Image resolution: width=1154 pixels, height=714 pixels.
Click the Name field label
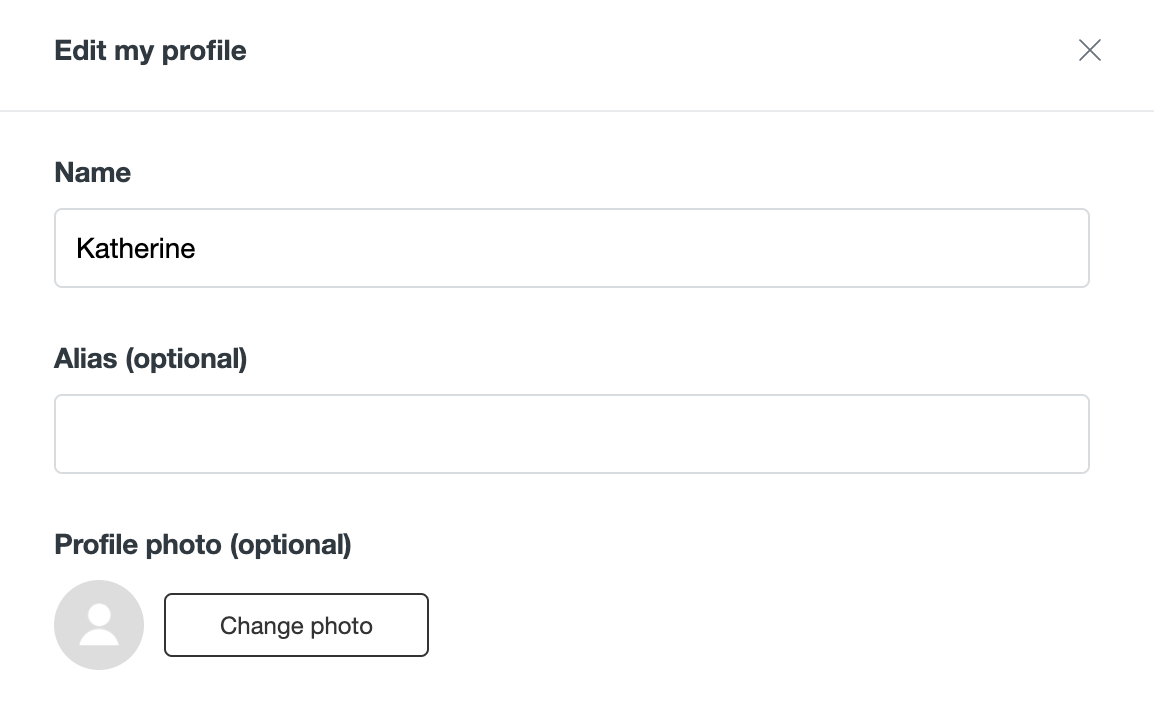93,172
